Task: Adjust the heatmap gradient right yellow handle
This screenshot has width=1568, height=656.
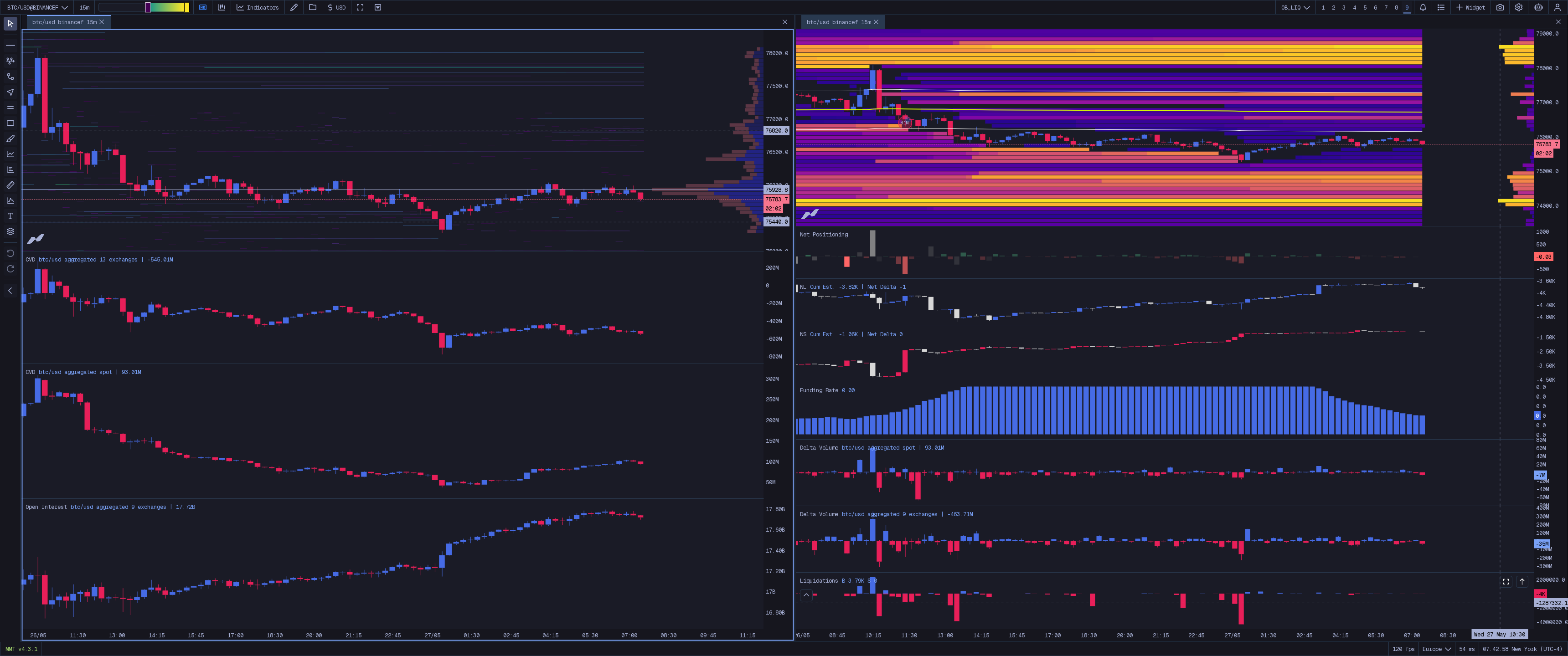Action: point(187,7)
